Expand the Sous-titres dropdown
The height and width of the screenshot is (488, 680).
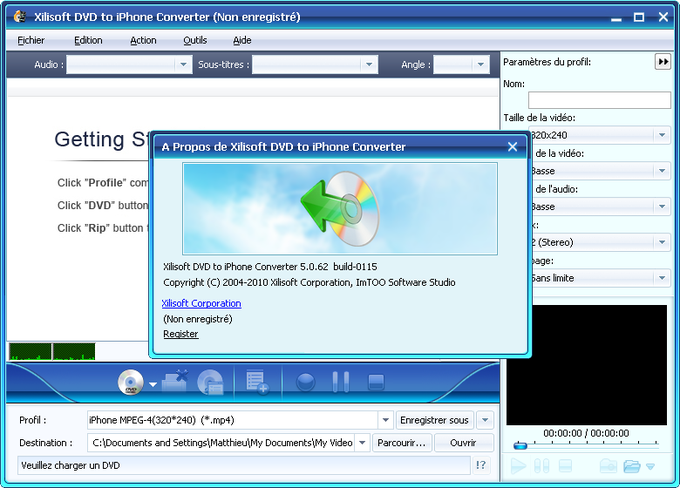[369, 65]
